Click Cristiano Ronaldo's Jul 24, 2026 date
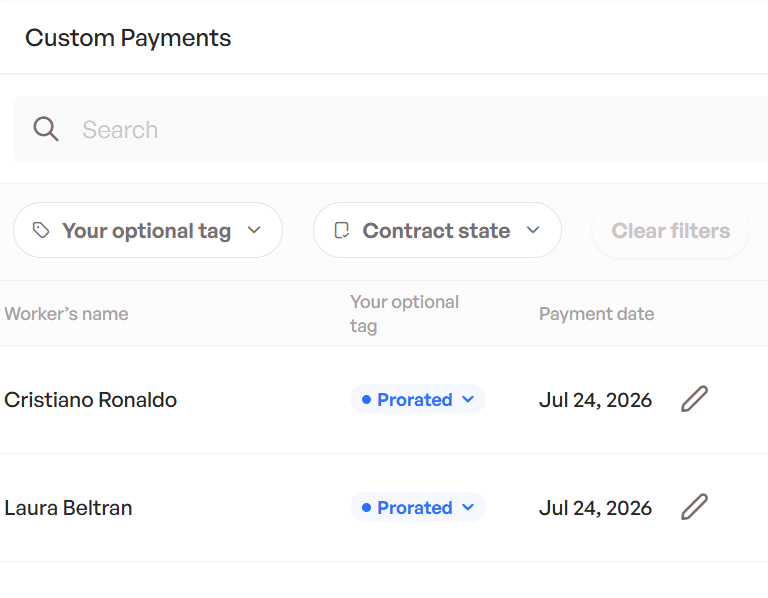The width and height of the screenshot is (768, 598). click(595, 400)
